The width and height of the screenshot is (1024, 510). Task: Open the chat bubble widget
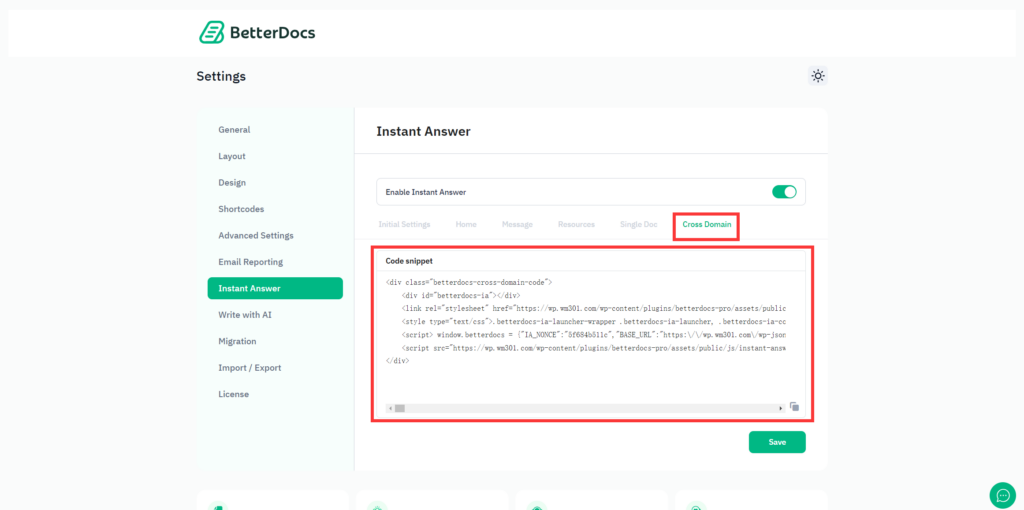click(x=1002, y=495)
